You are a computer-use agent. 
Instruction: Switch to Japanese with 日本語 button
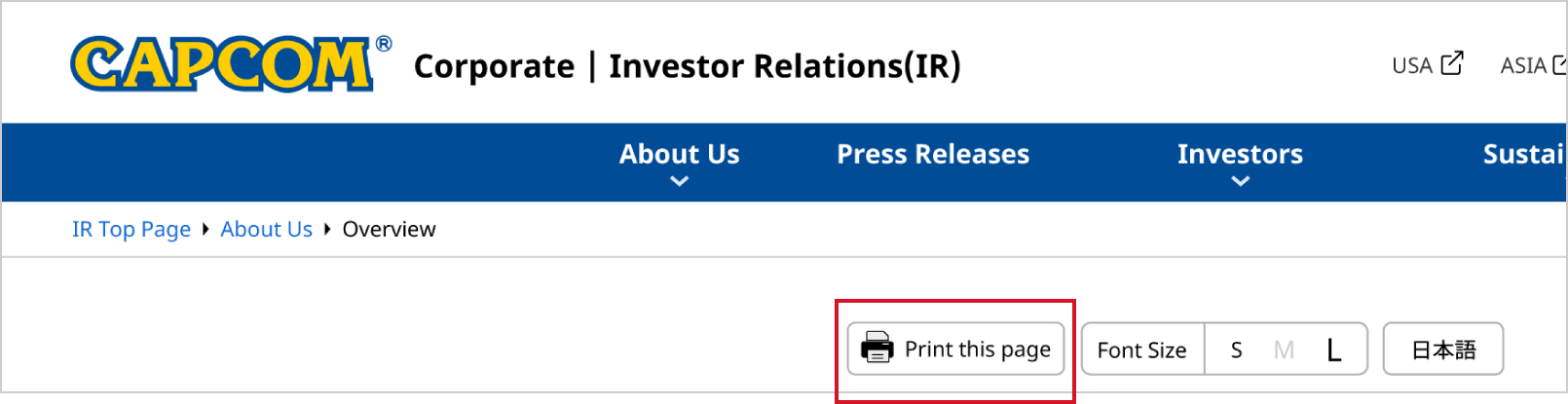coord(1443,349)
